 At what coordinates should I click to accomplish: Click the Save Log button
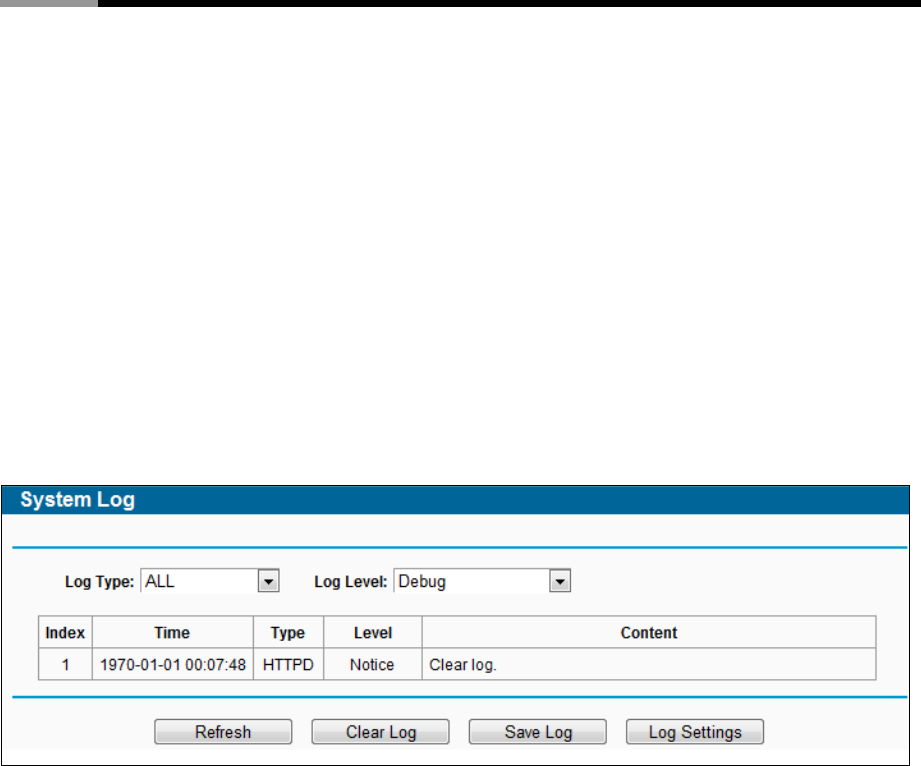click(538, 732)
